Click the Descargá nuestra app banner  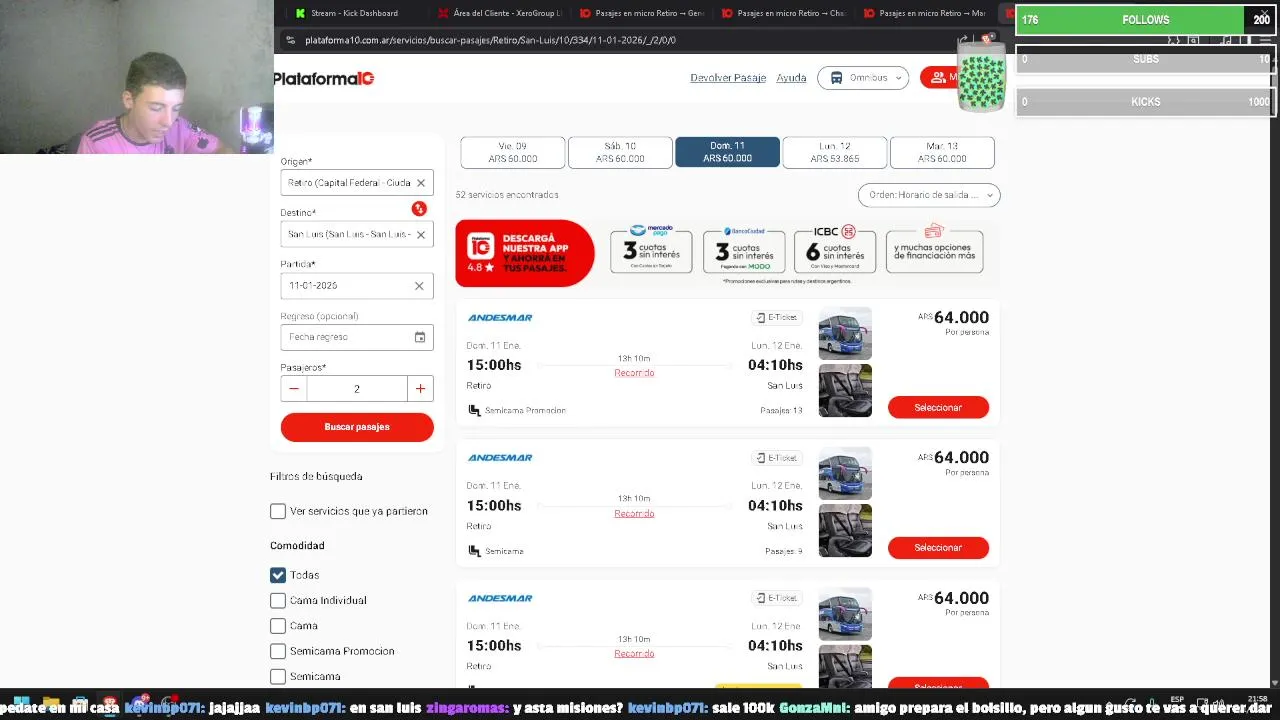point(525,253)
